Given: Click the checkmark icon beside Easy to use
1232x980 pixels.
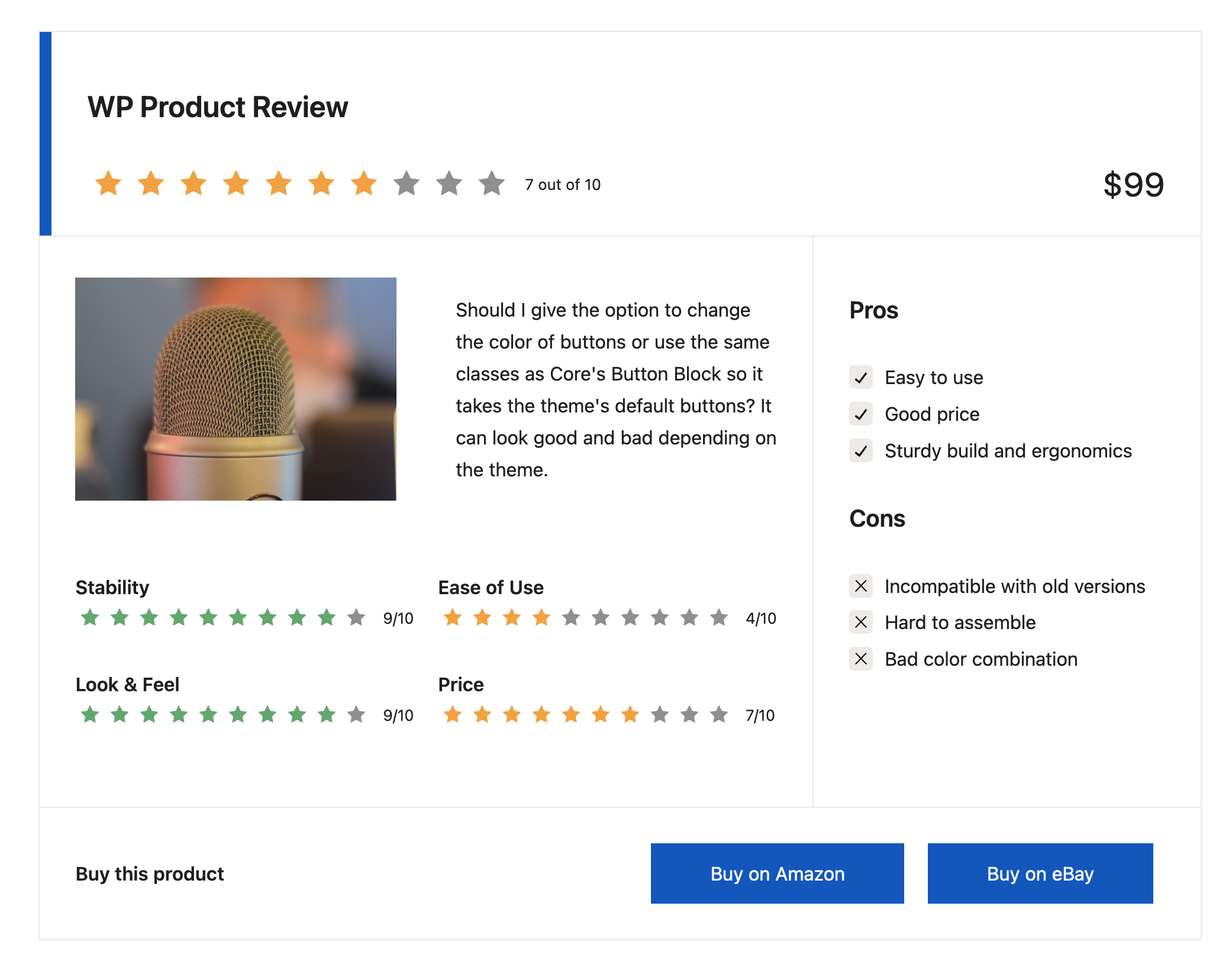Looking at the screenshot, I should tap(861, 378).
